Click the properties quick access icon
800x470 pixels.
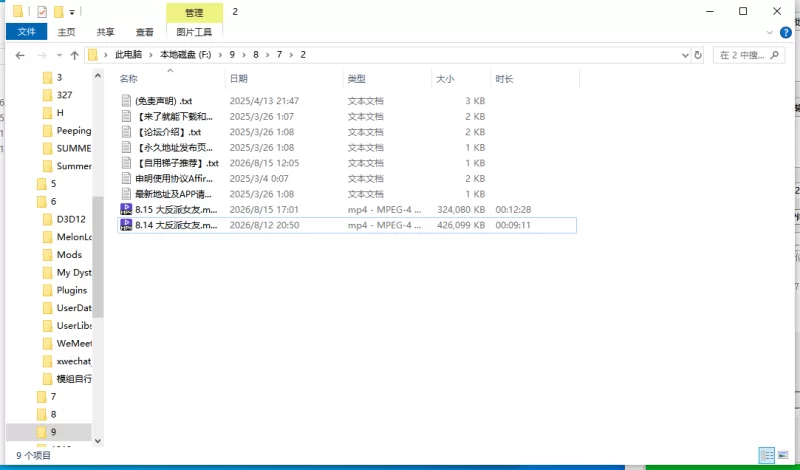(x=42, y=11)
